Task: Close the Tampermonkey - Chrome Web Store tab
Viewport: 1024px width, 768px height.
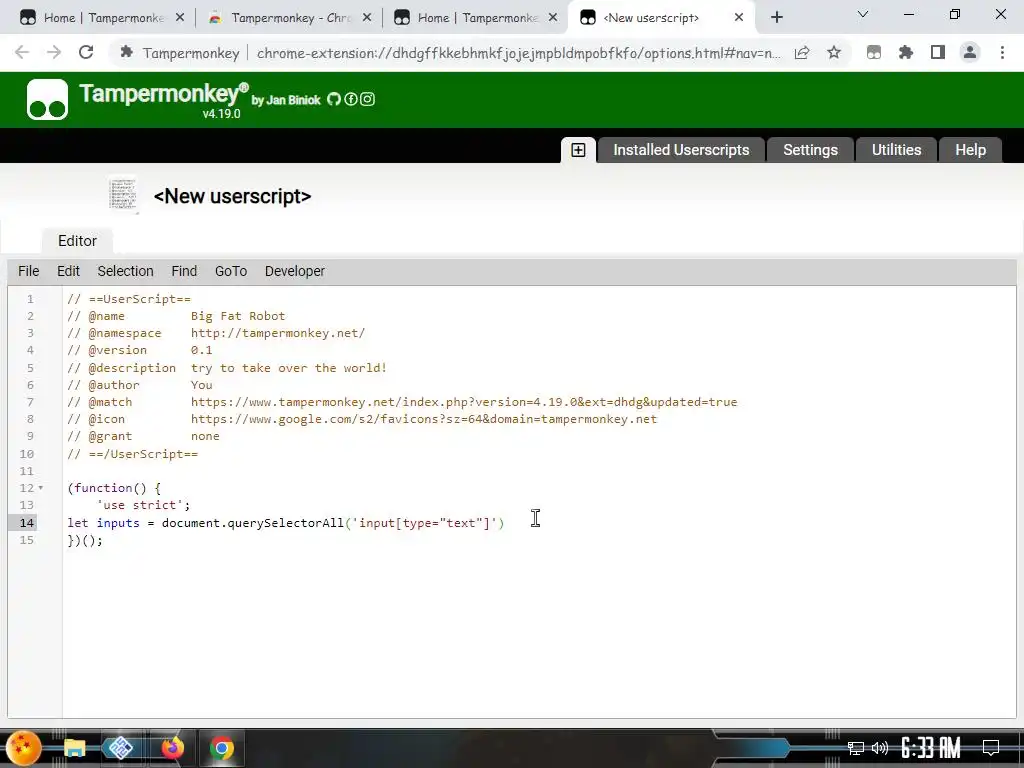Action: coord(367,18)
